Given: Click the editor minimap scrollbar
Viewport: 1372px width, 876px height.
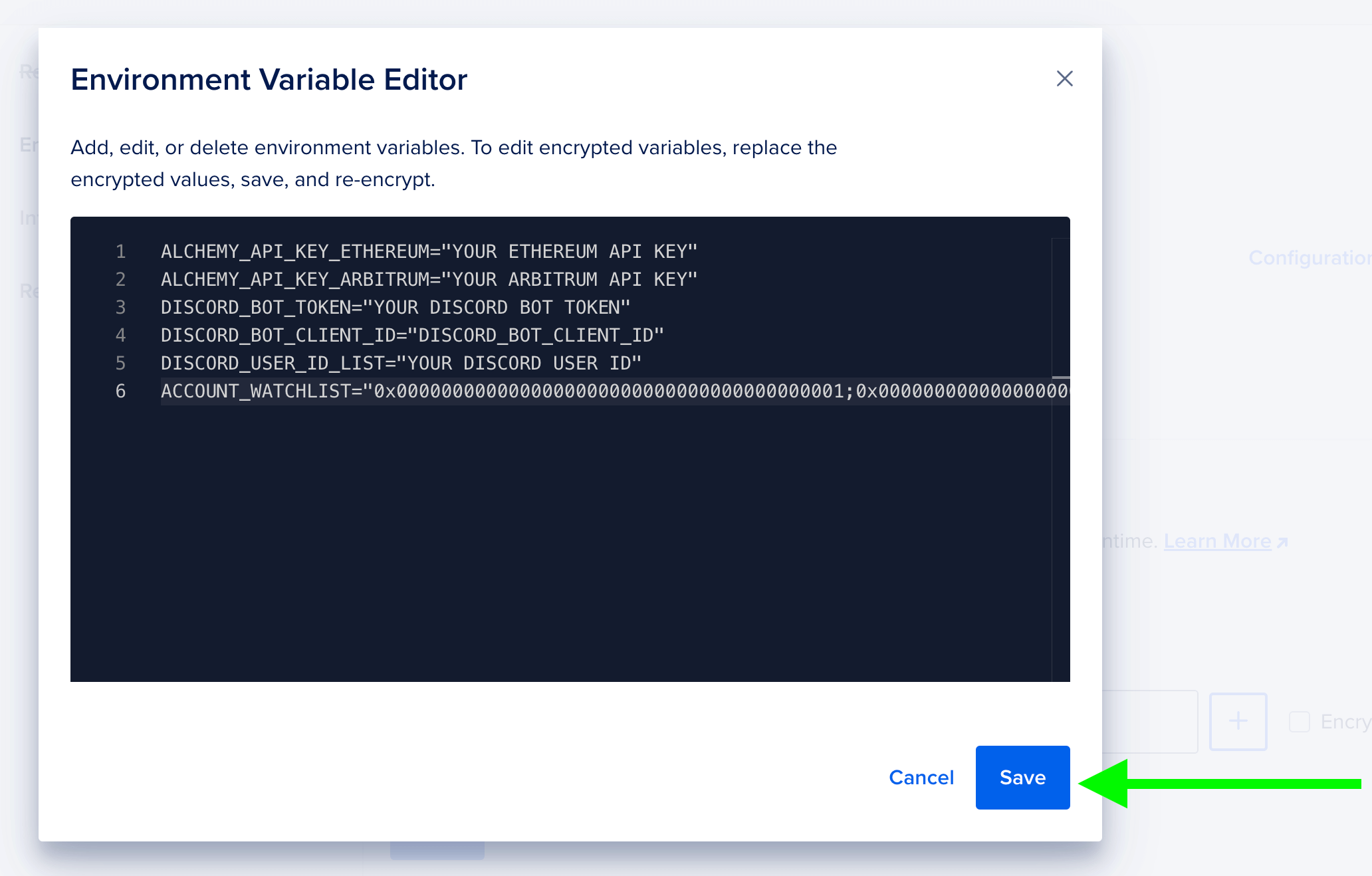Looking at the screenshot, I should (x=1061, y=459).
